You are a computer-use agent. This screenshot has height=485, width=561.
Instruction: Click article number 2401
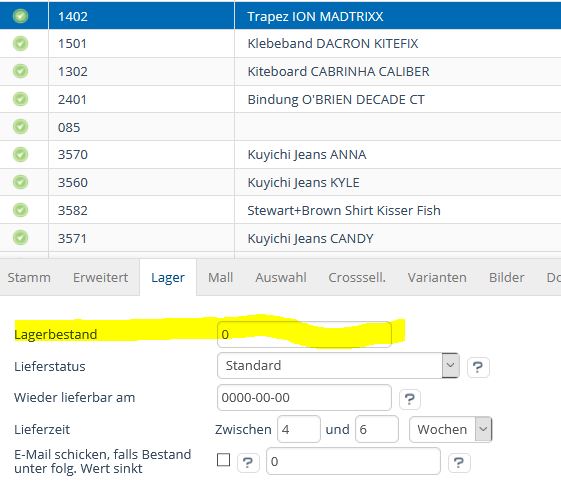click(x=72, y=99)
